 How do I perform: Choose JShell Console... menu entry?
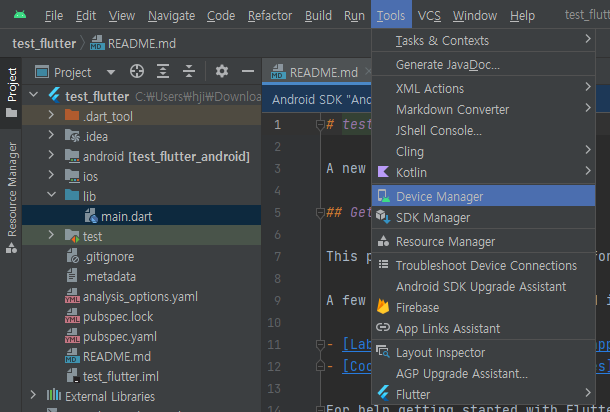(x=484, y=130)
